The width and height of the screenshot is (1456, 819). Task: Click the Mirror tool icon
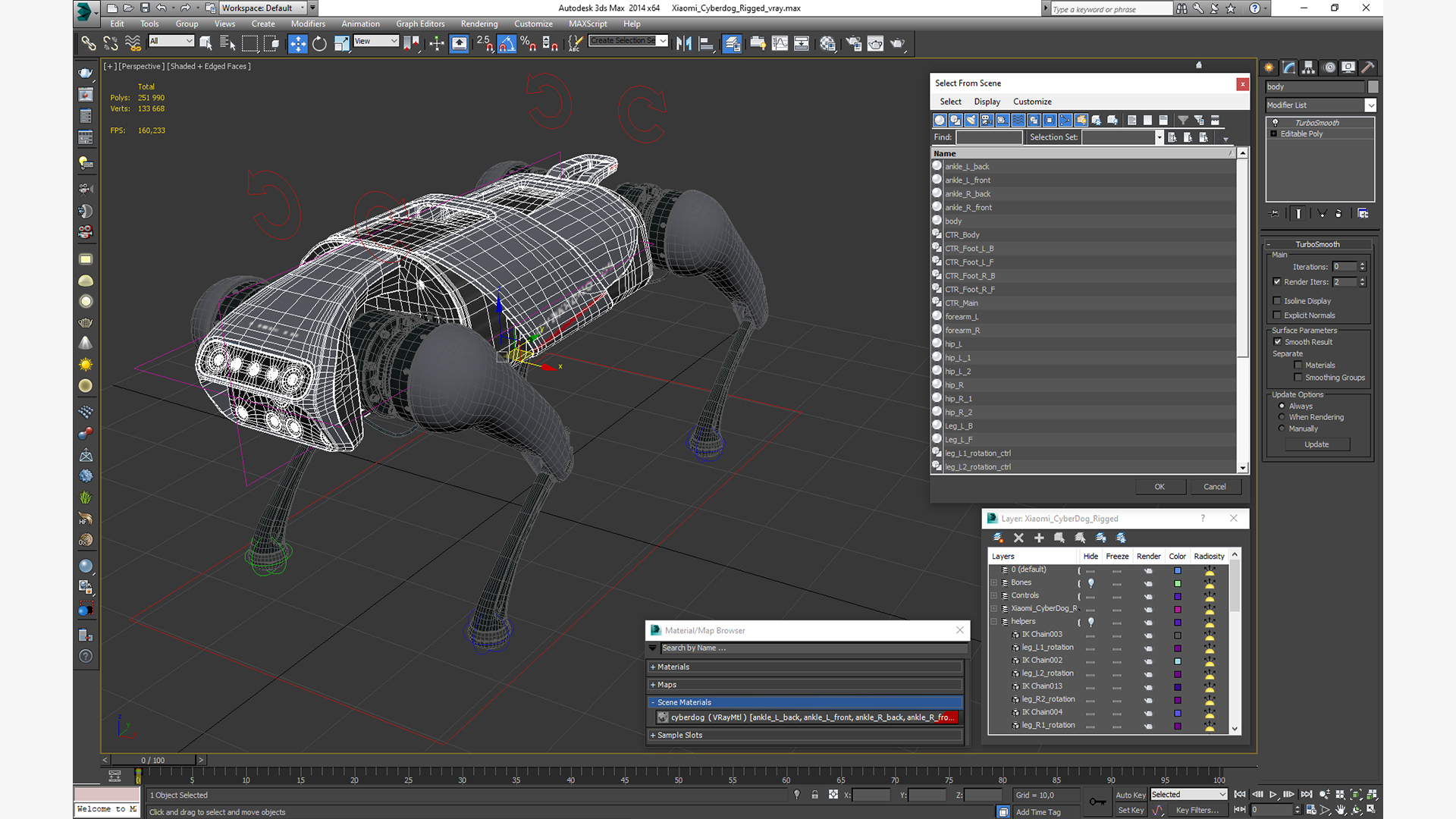pos(684,43)
